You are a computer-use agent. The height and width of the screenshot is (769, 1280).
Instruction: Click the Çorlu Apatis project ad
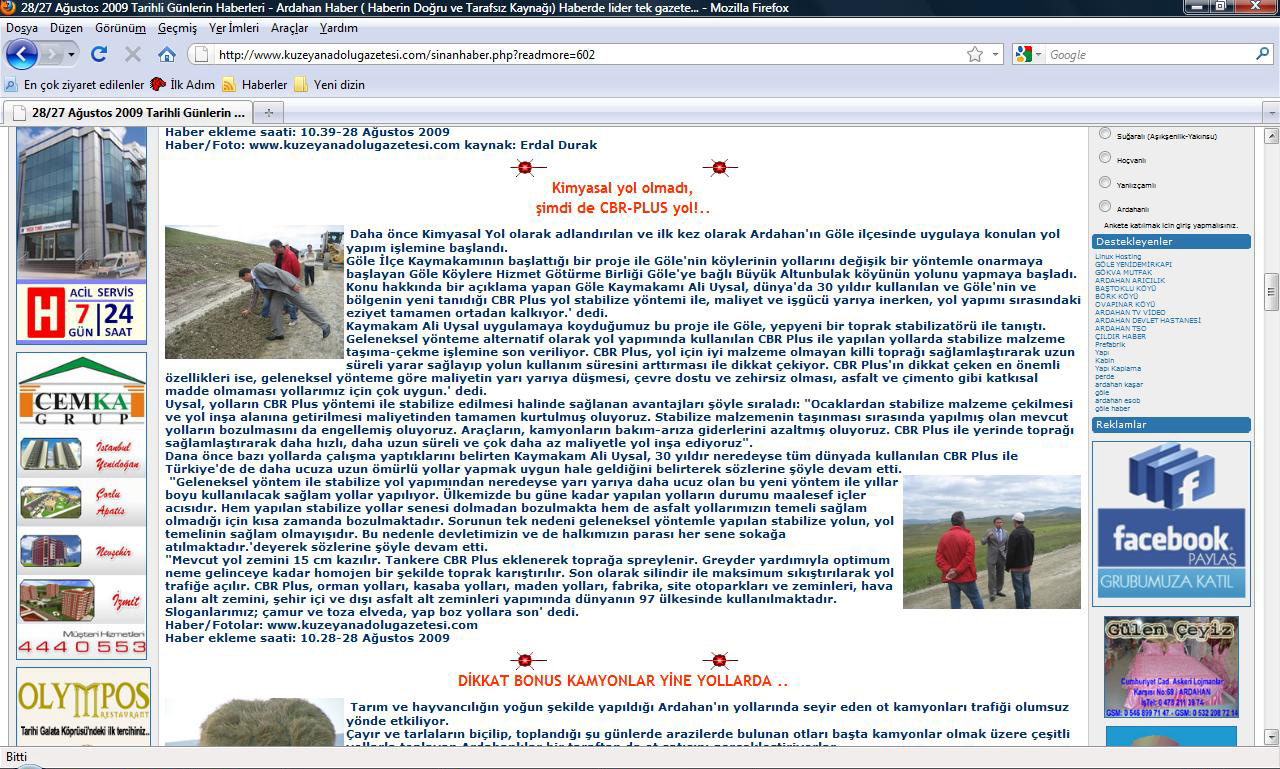pyautogui.click(x=82, y=503)
